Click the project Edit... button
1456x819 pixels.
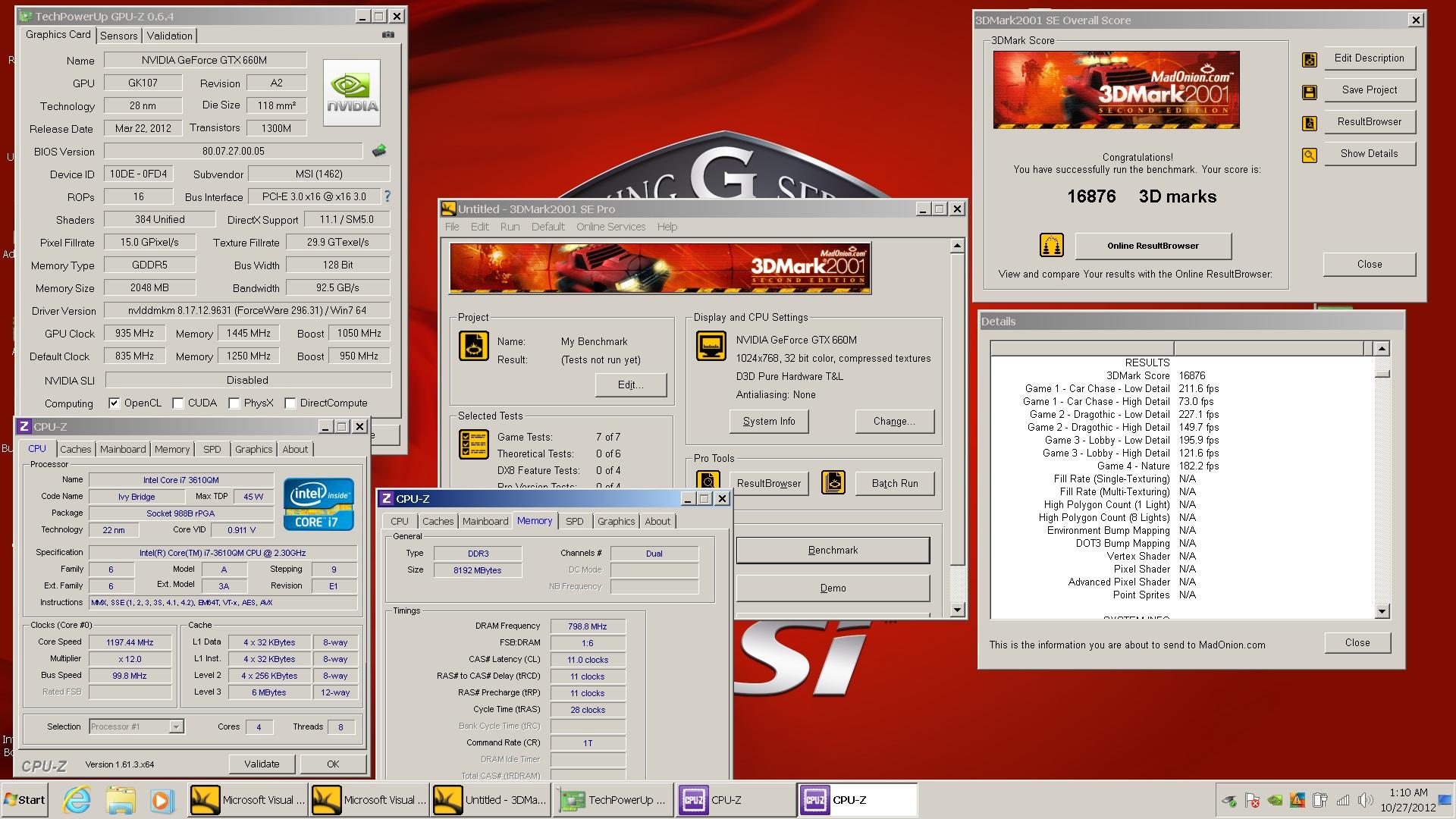click(x=631, y=384)
